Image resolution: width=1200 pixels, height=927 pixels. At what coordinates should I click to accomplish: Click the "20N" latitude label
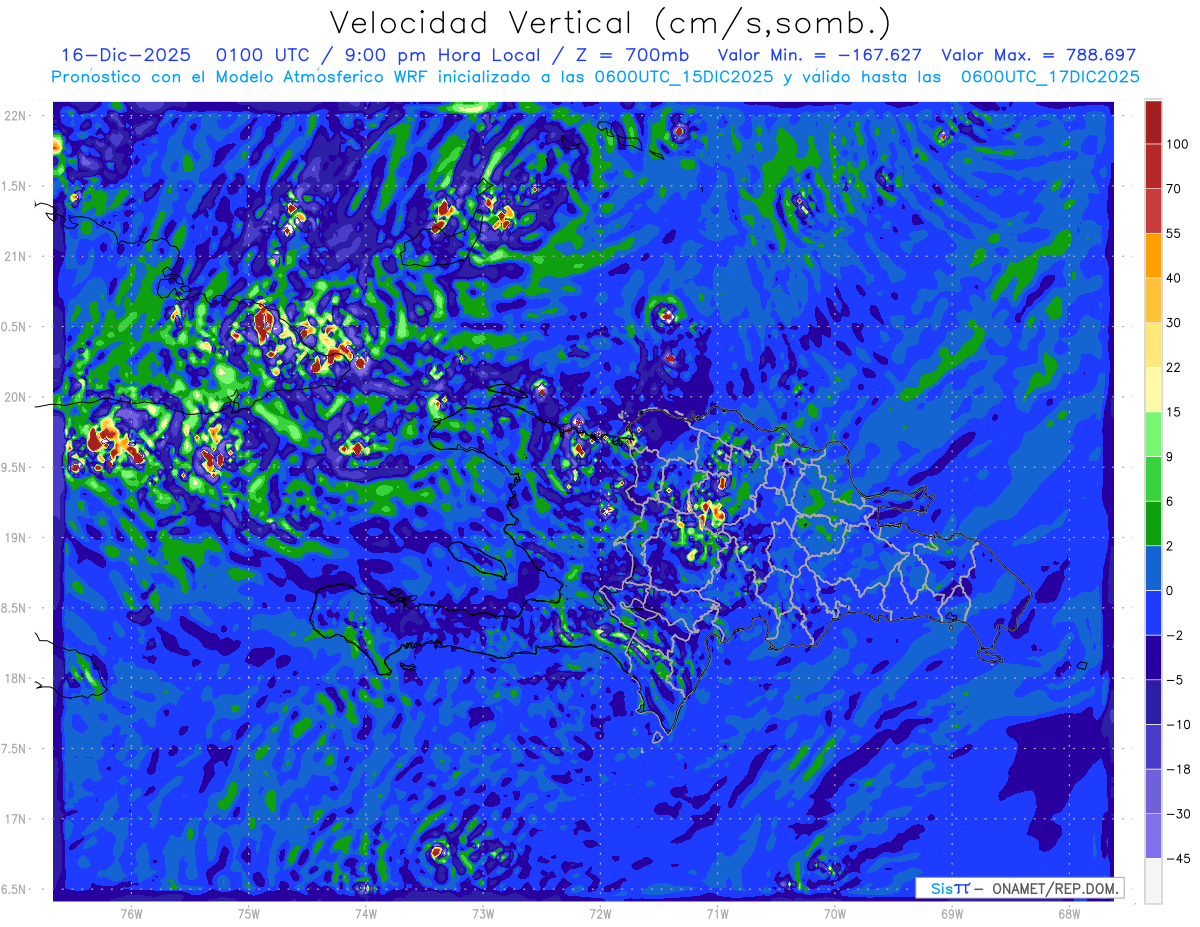15,397
